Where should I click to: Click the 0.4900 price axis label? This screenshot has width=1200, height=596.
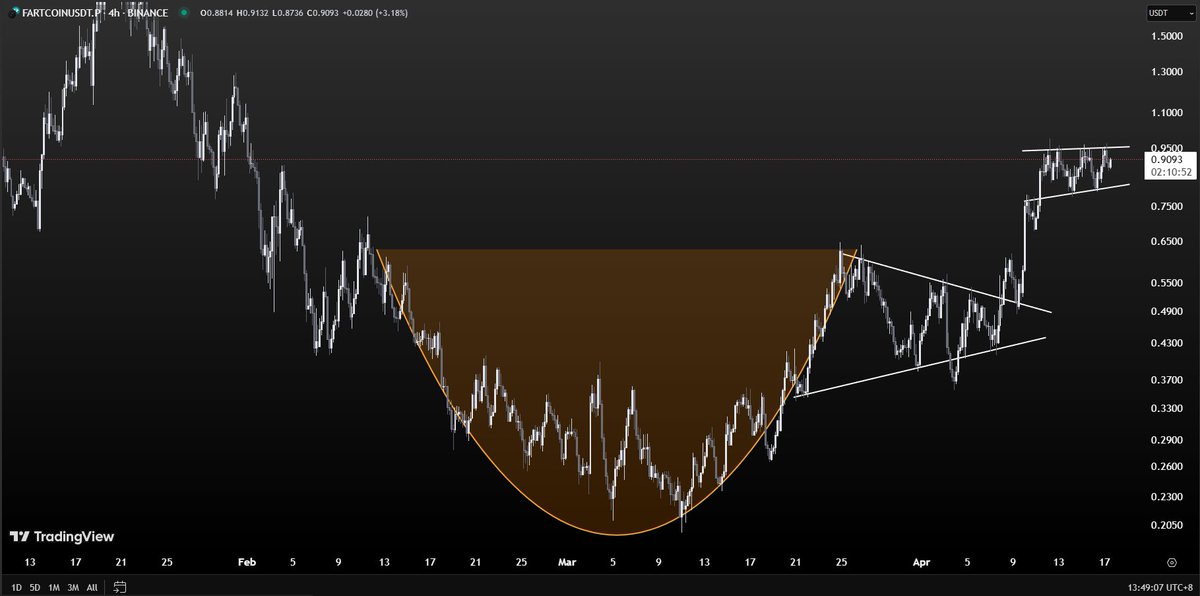(1167, 312)
